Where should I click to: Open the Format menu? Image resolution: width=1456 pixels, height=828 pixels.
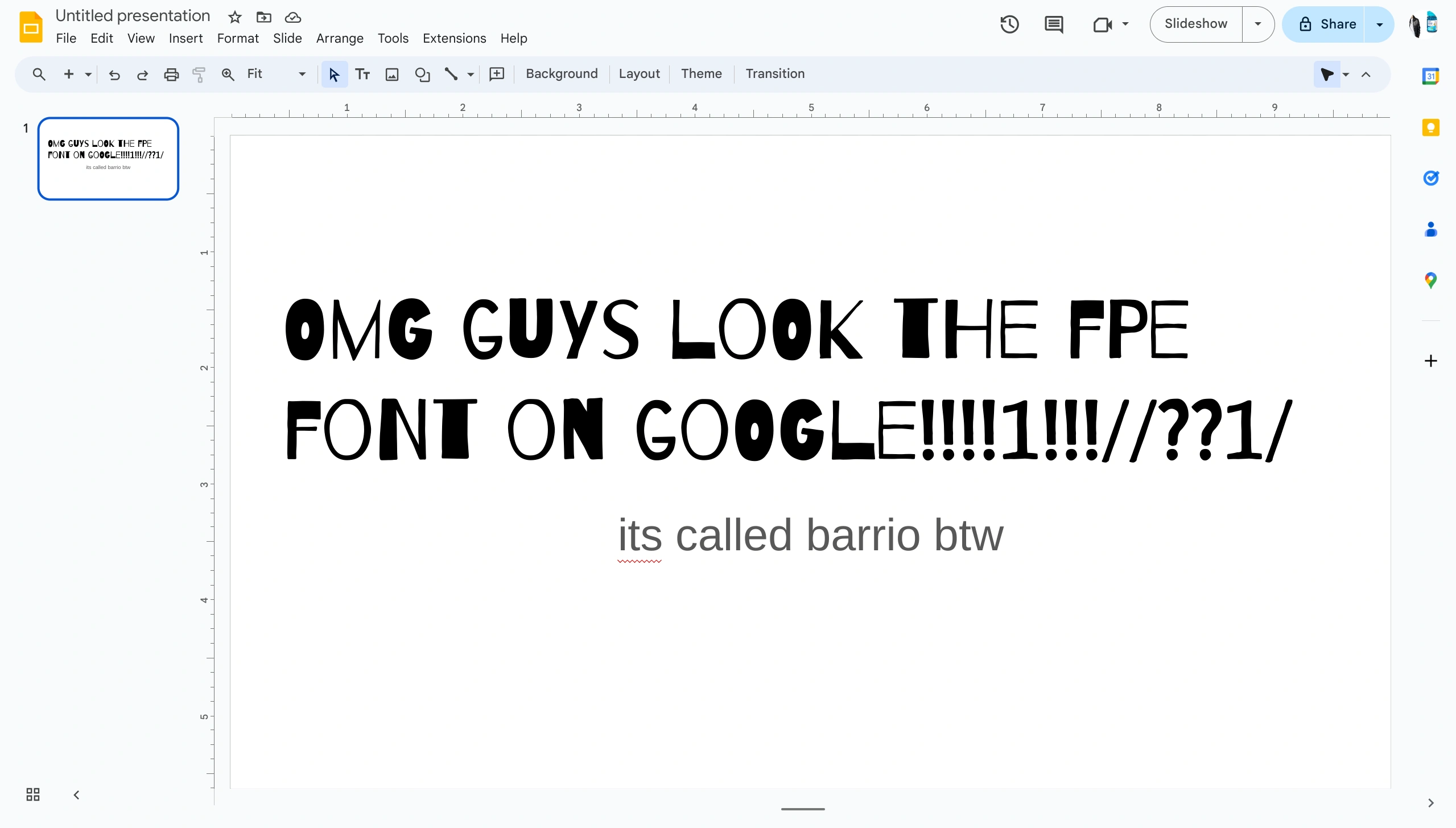click(x=237, y=38)
